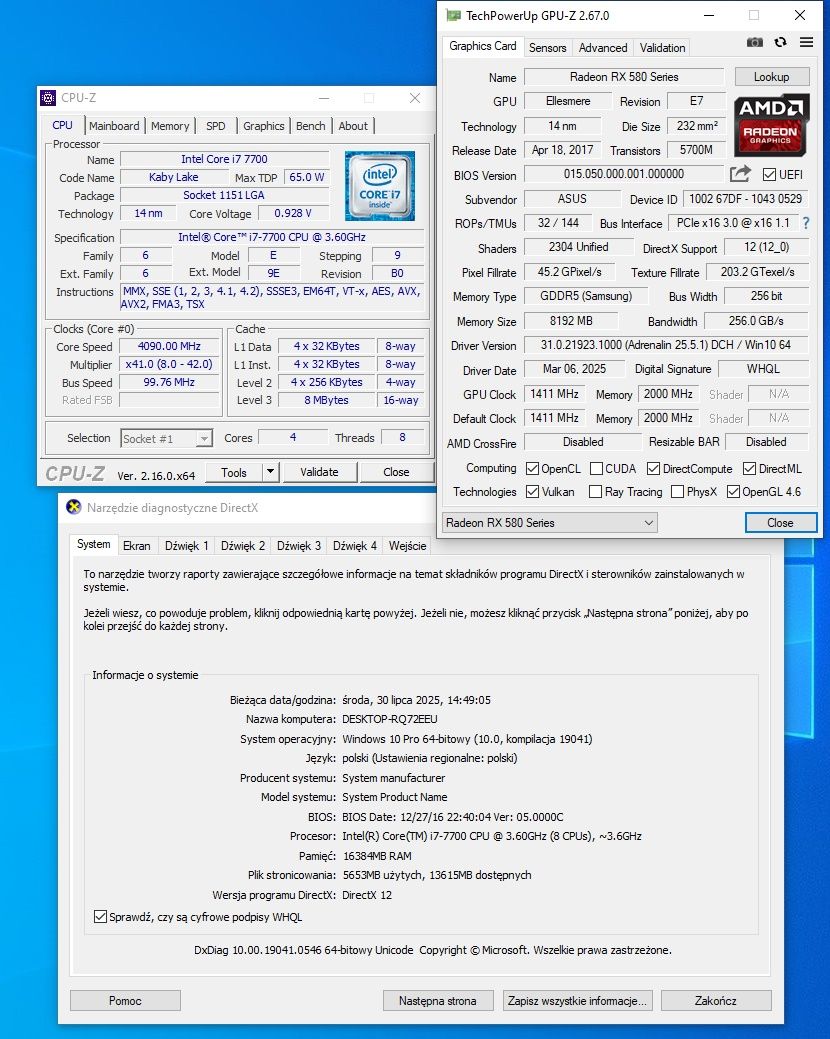Screen dimensions: 830x1039
Task: Toggle the DirectML checkbox
Action: 749,468
